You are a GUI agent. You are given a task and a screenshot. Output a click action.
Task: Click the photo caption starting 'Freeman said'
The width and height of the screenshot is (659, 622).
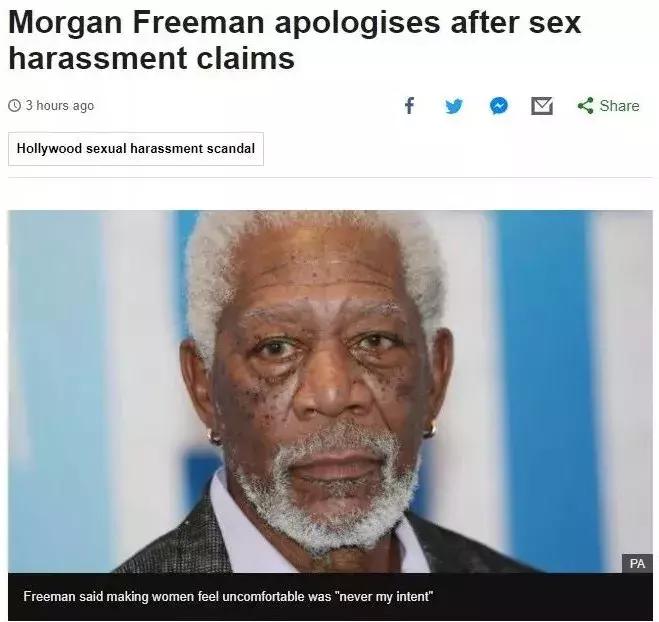pyautogui.click(x=228, y=596)
